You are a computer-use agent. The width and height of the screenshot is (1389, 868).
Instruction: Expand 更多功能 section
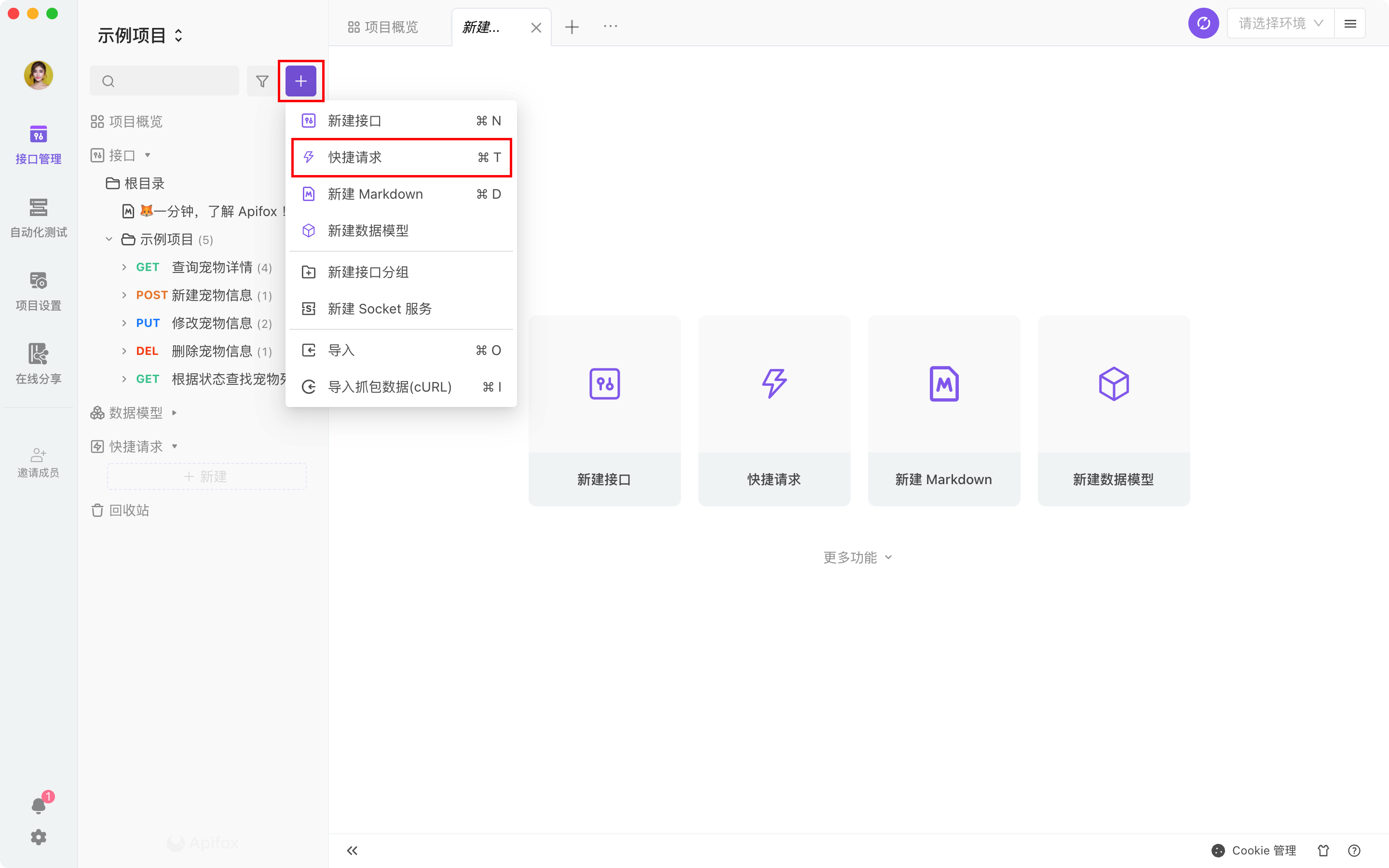(857, 557)
